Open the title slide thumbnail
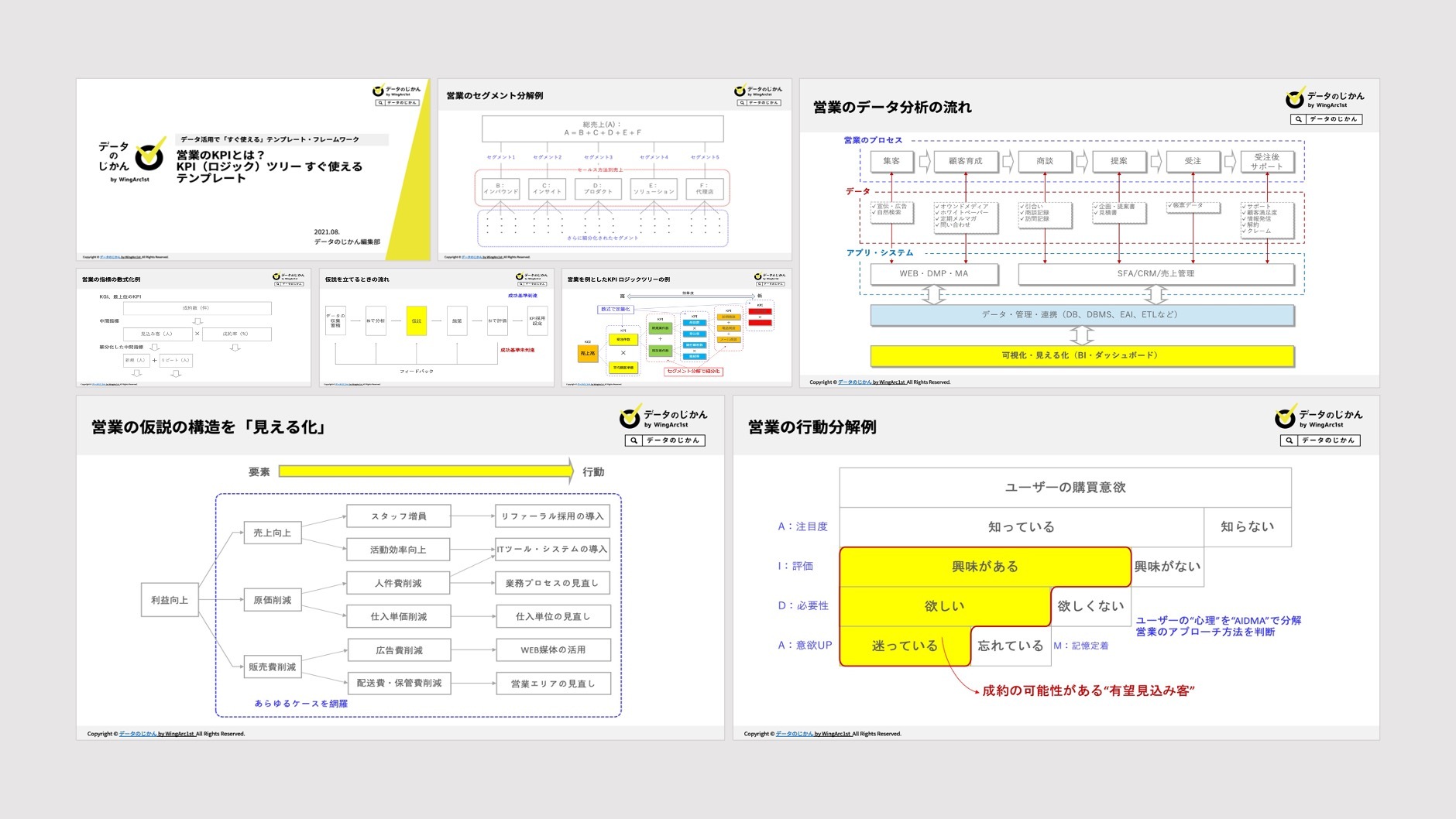 pos(253,170)
